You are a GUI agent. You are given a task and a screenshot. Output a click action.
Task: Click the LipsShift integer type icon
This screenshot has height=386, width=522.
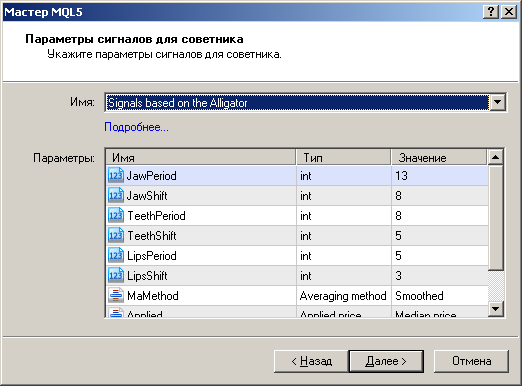(x=116, y=276)
